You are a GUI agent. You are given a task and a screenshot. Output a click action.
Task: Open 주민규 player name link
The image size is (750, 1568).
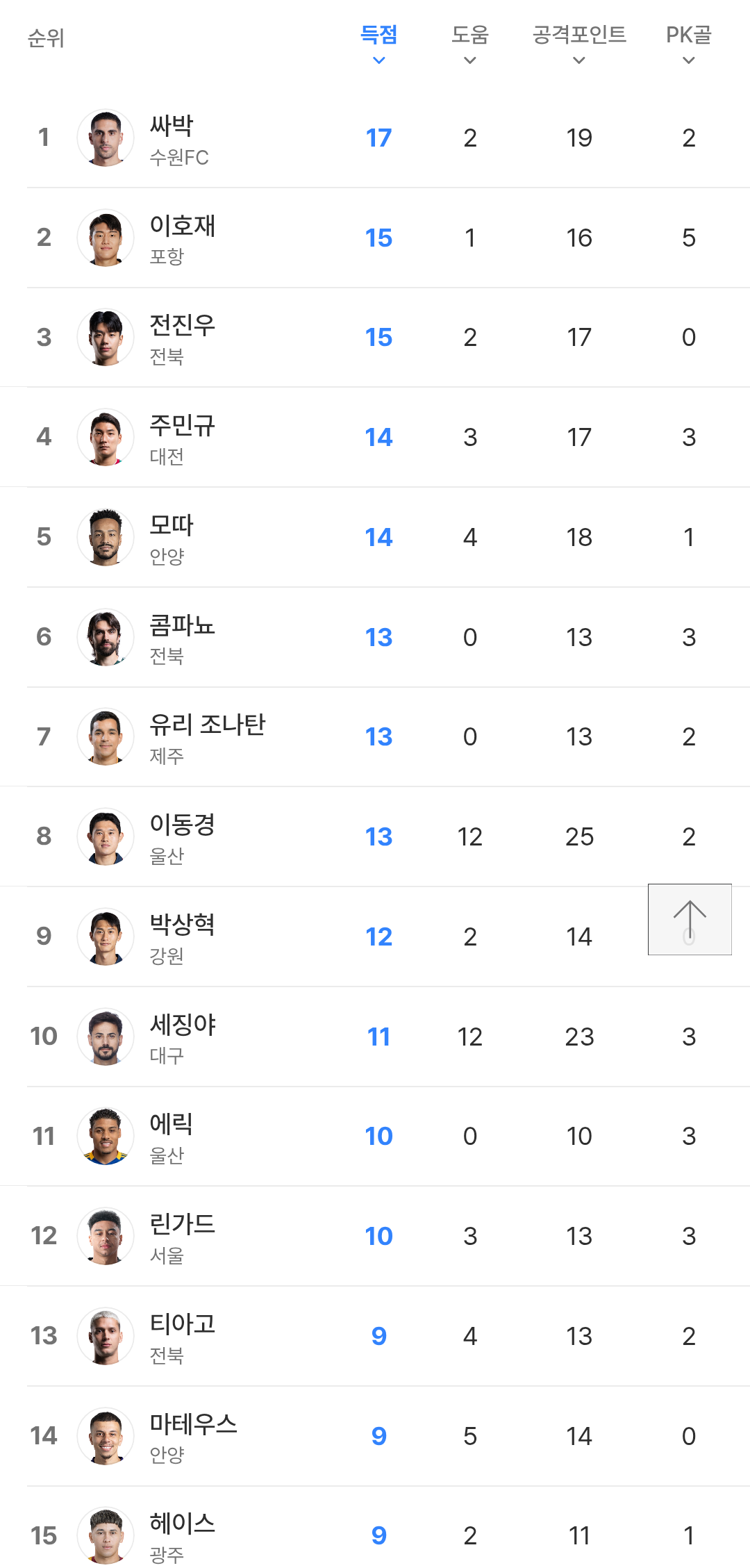coord(183,425)
